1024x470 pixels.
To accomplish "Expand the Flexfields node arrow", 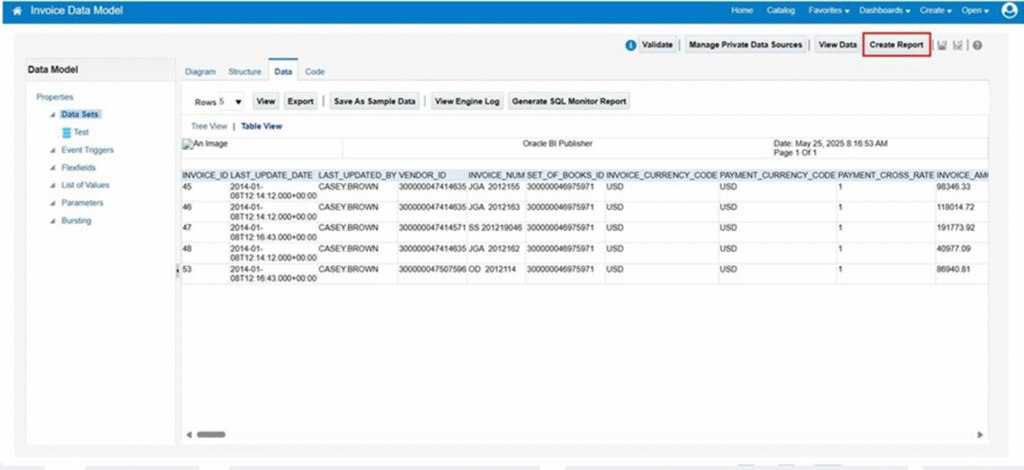I will click(52, 168).
